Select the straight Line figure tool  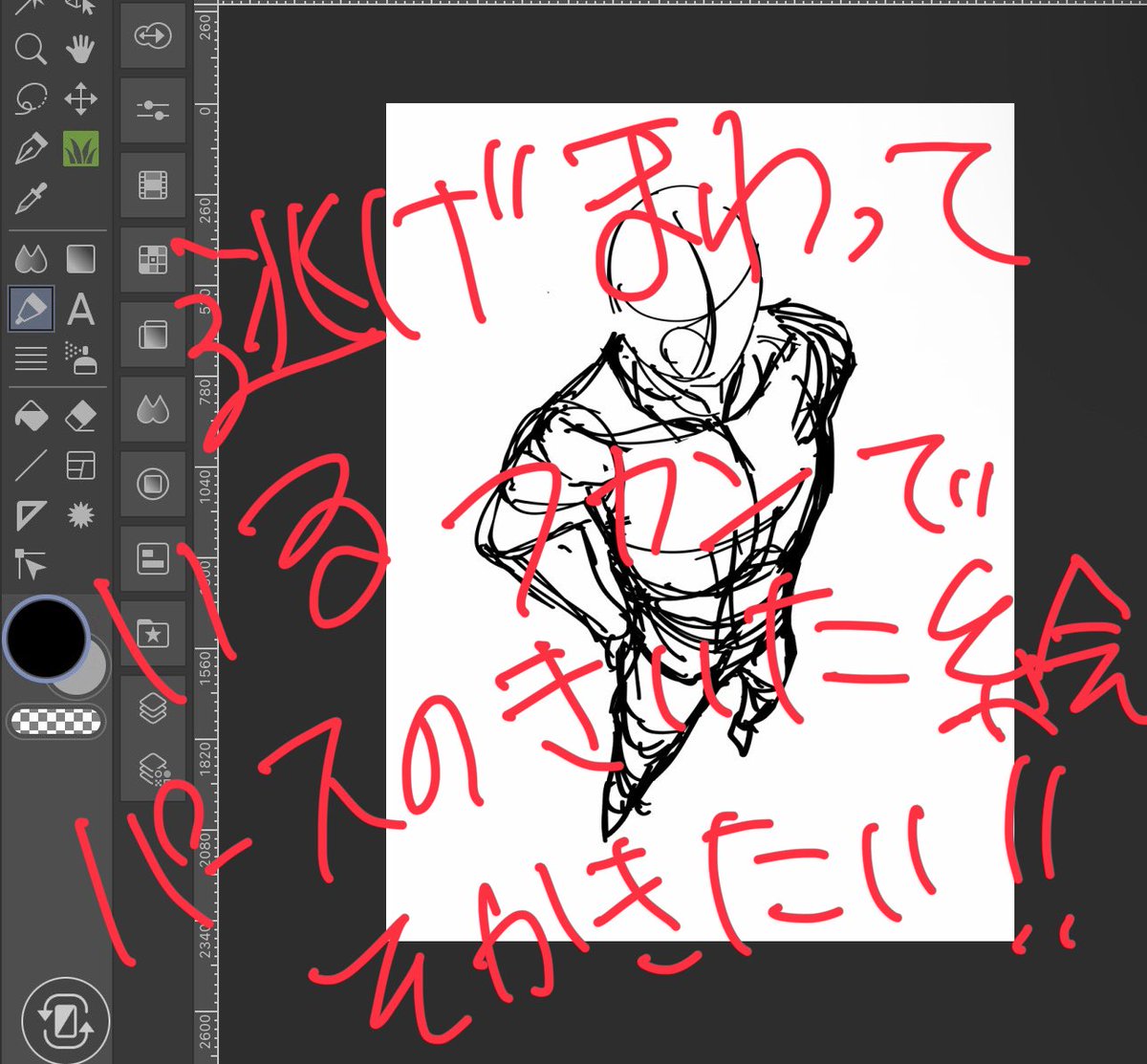32,467
